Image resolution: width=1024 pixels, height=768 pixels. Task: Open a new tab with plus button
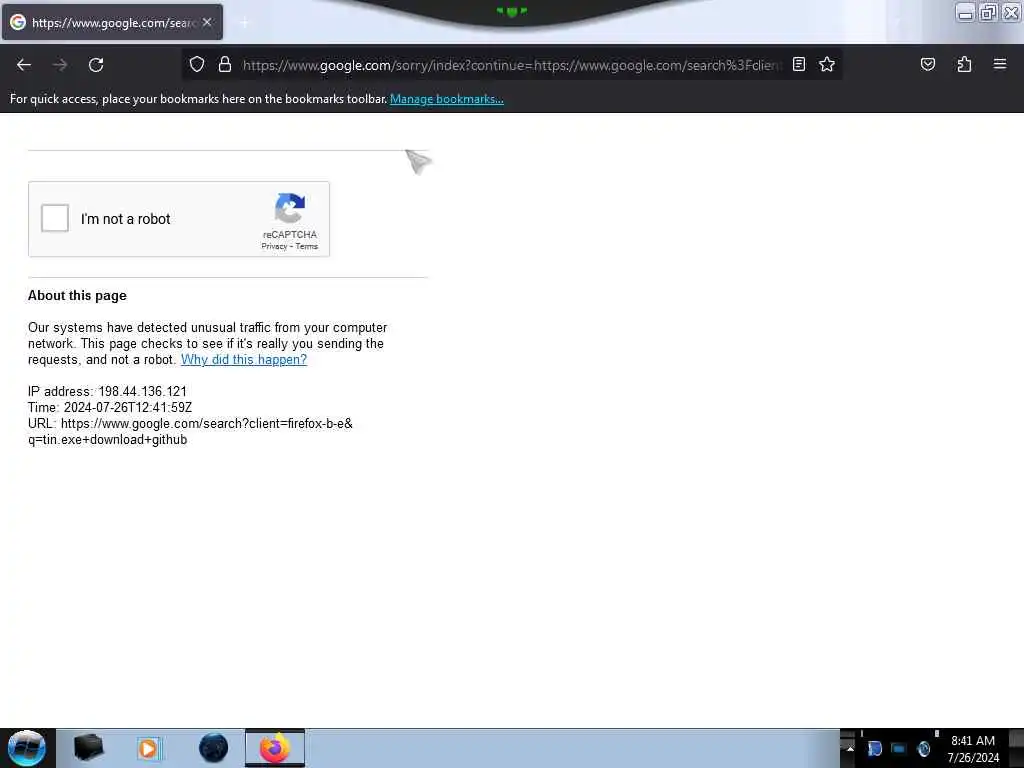click(244, 23)
